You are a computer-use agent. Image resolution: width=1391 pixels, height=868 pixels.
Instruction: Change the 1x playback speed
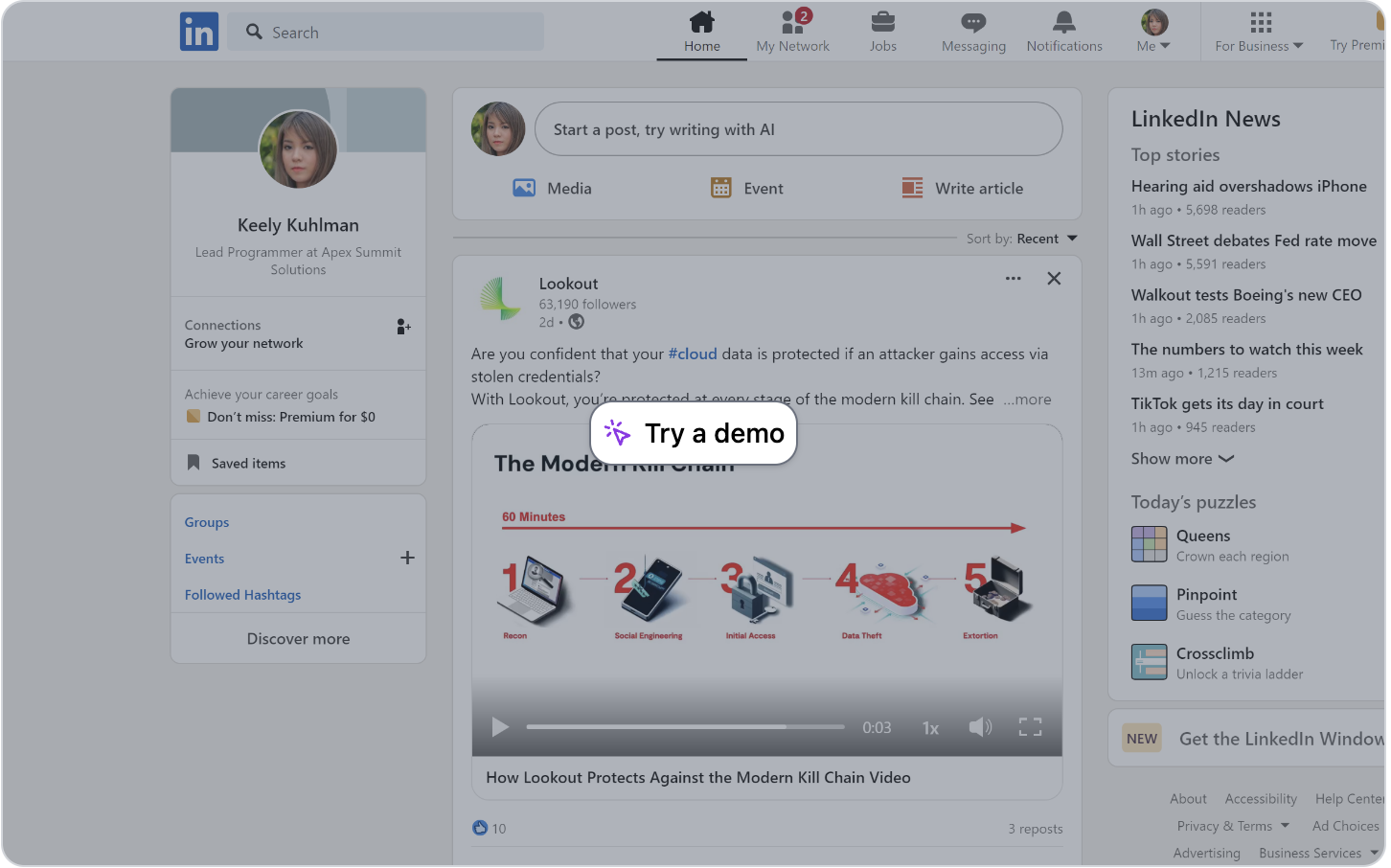tap(929, 728)
